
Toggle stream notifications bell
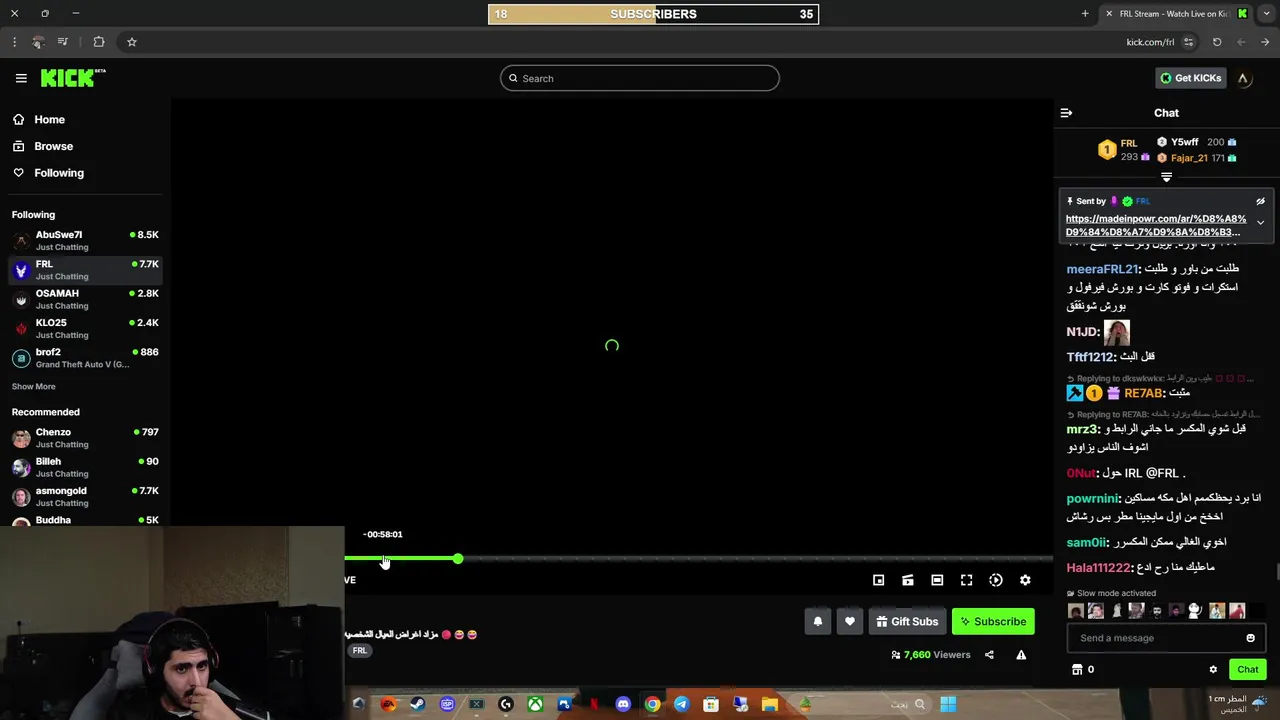pyautogui.click(x=817, y=621)
